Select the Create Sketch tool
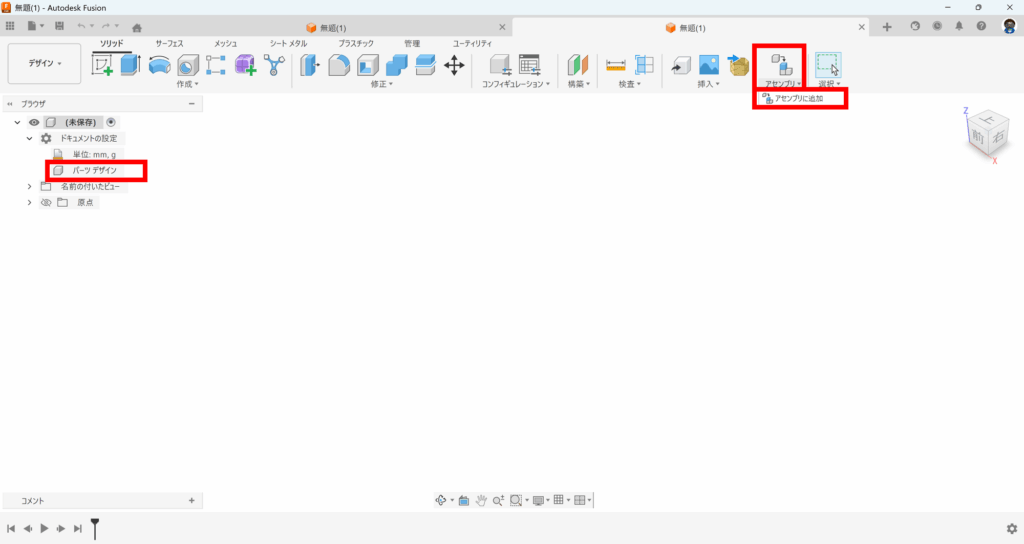The width and height of the screenshot is (1024, 544). pos(102,65)
